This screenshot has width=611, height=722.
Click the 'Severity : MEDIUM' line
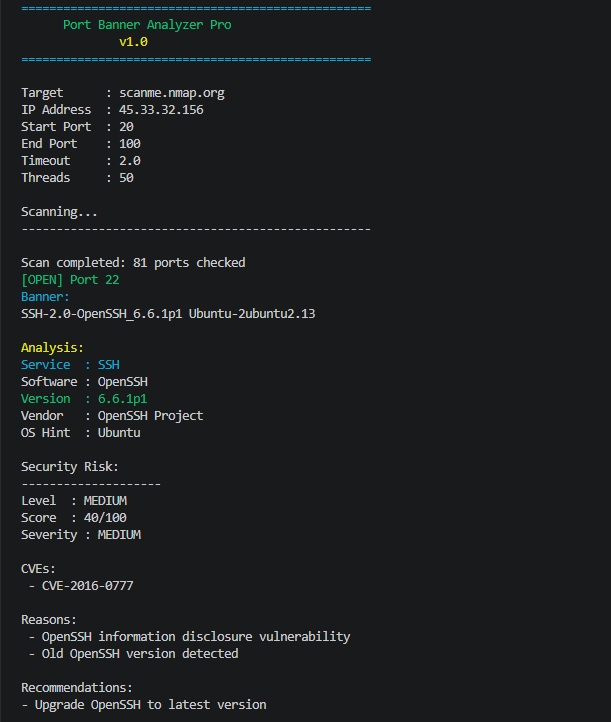click(81, 535)
